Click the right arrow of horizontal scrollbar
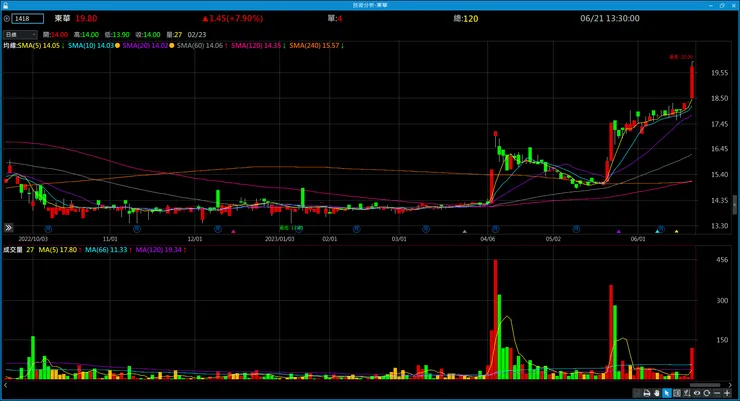Screen dimensions: 740x401 [x=731, y=385]
